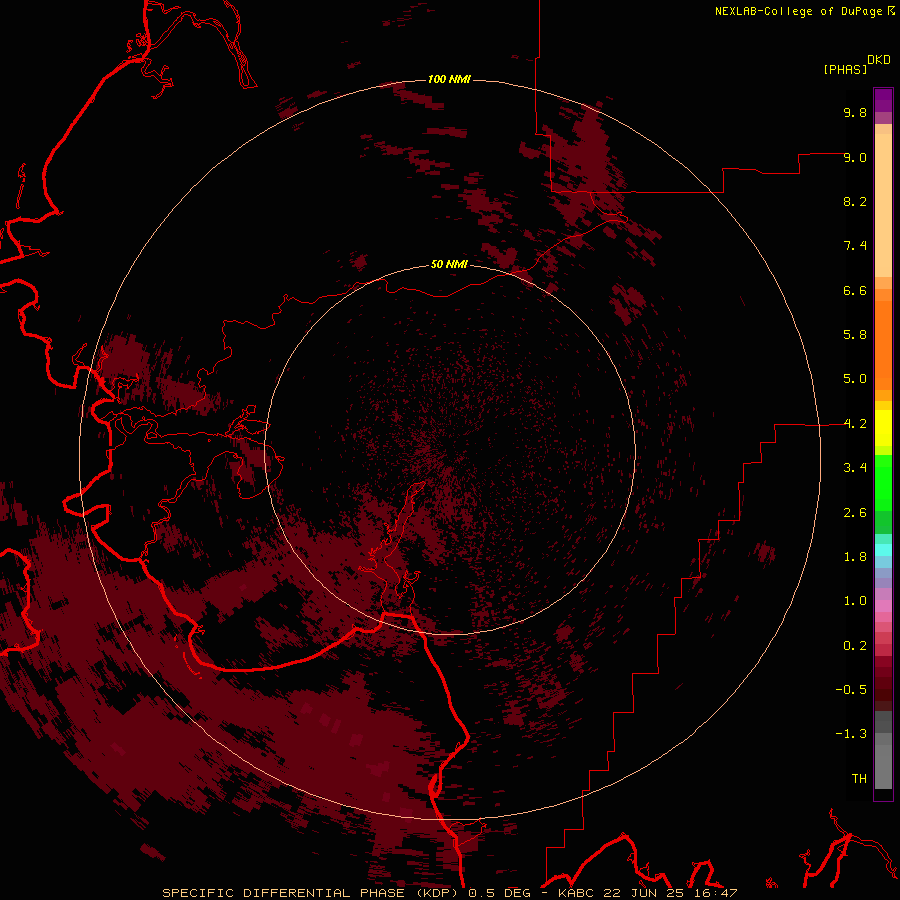Click the 9.8 scale value
Screen dimensions: 900x900
855,112
